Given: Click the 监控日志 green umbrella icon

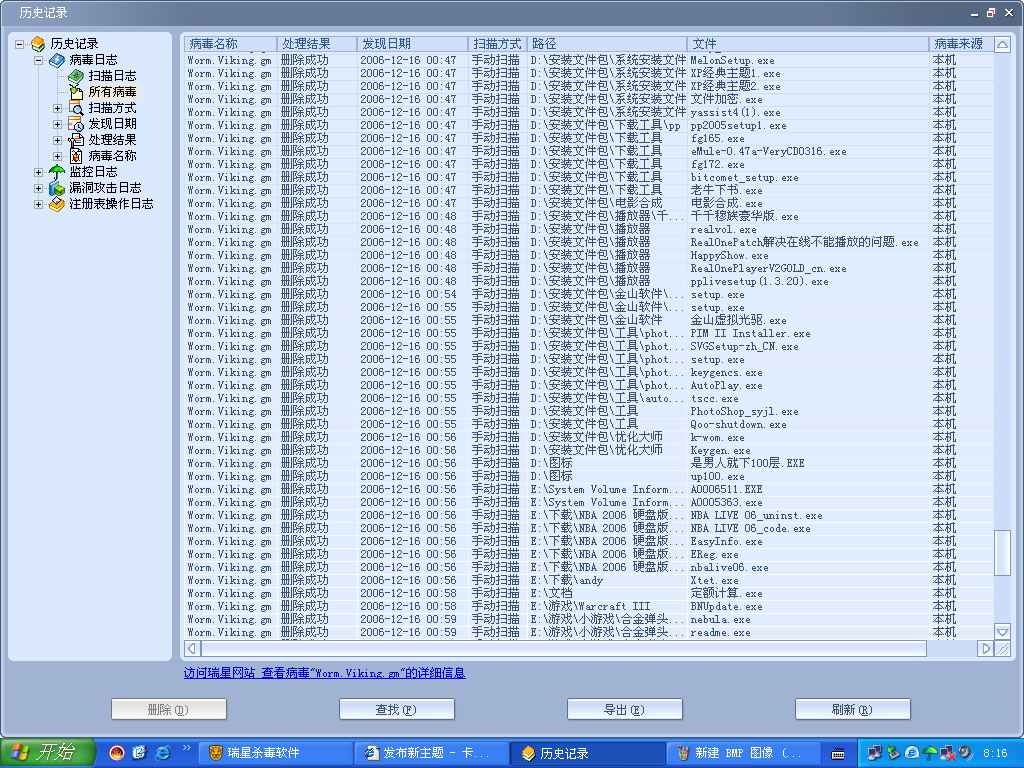Looking at the screenshot, I should [57, 172].
